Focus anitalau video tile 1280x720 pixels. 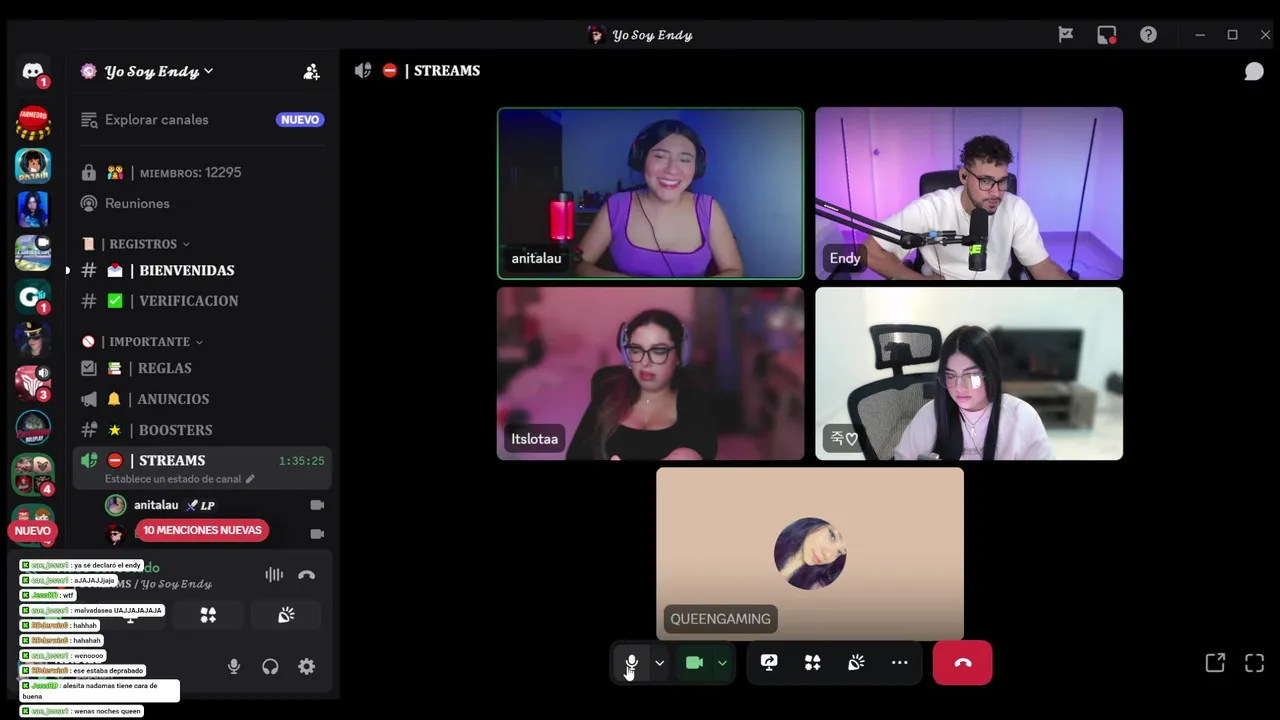click(650, 193)
